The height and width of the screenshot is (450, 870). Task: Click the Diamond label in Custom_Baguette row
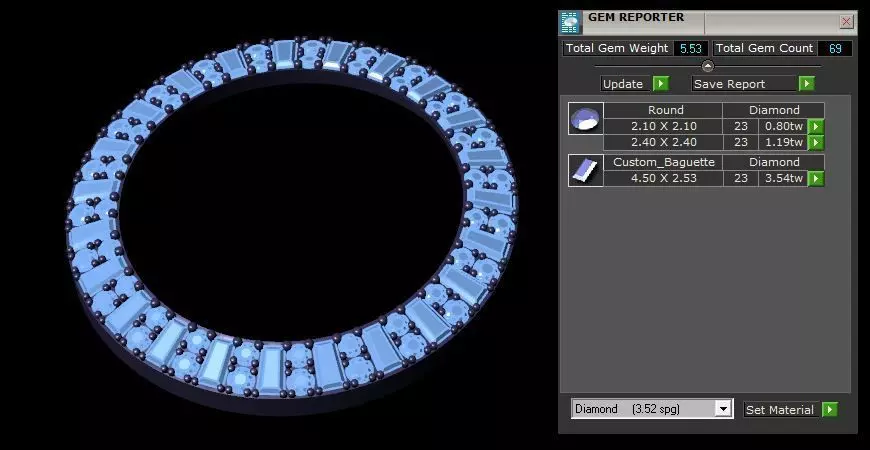click(774, 162)
